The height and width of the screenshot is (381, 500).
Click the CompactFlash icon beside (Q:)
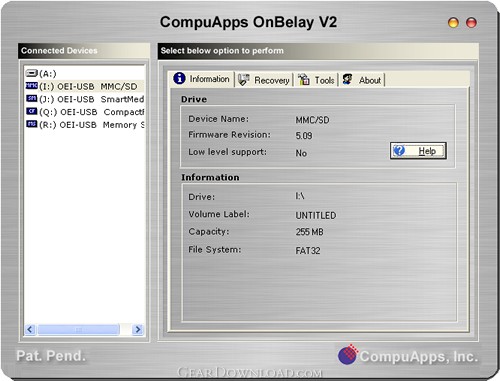[32, 111]
